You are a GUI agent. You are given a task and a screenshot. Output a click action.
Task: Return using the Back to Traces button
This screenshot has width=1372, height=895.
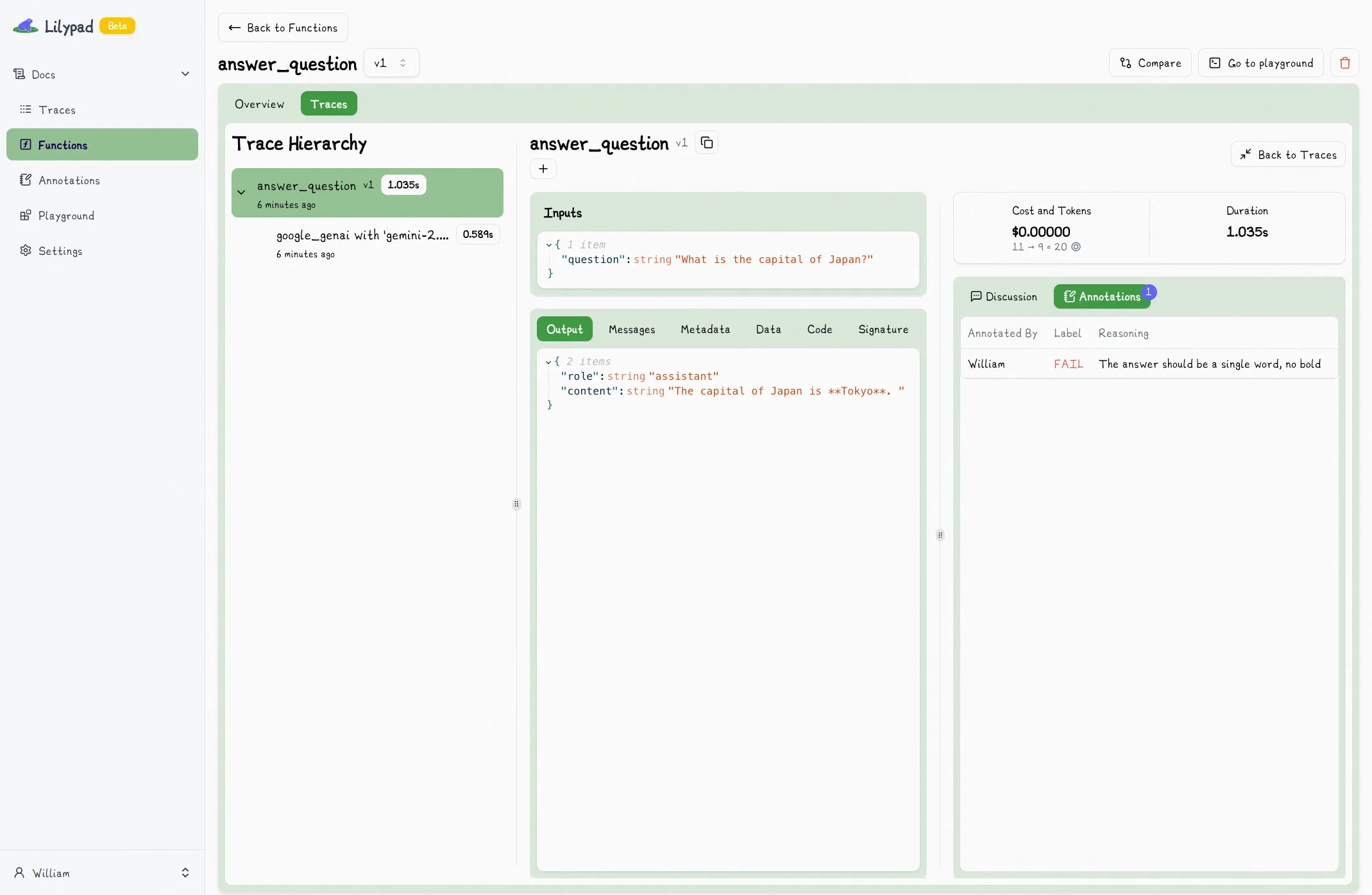tap(1287, 154)
